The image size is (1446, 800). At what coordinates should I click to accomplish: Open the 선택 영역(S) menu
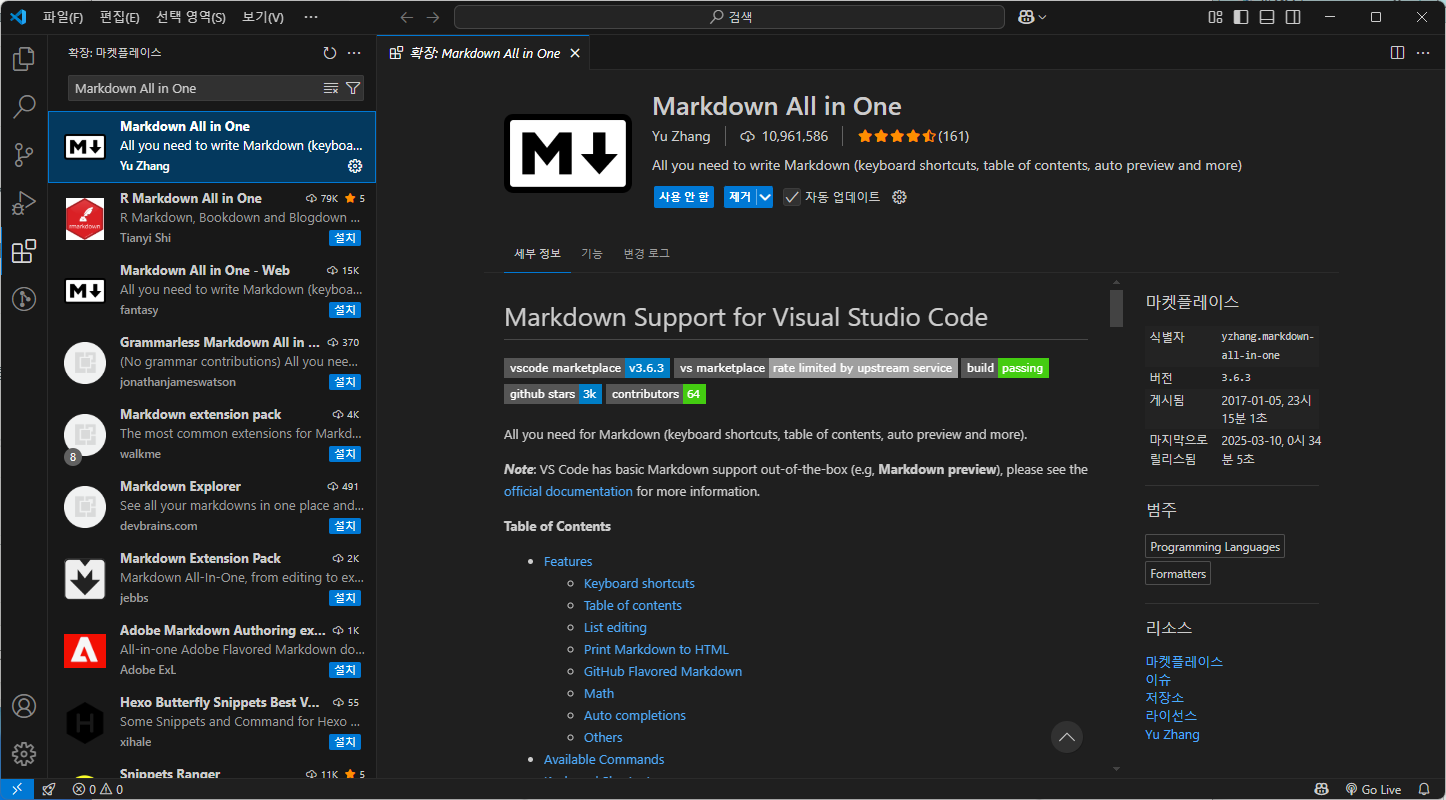[x=191, y=17]
